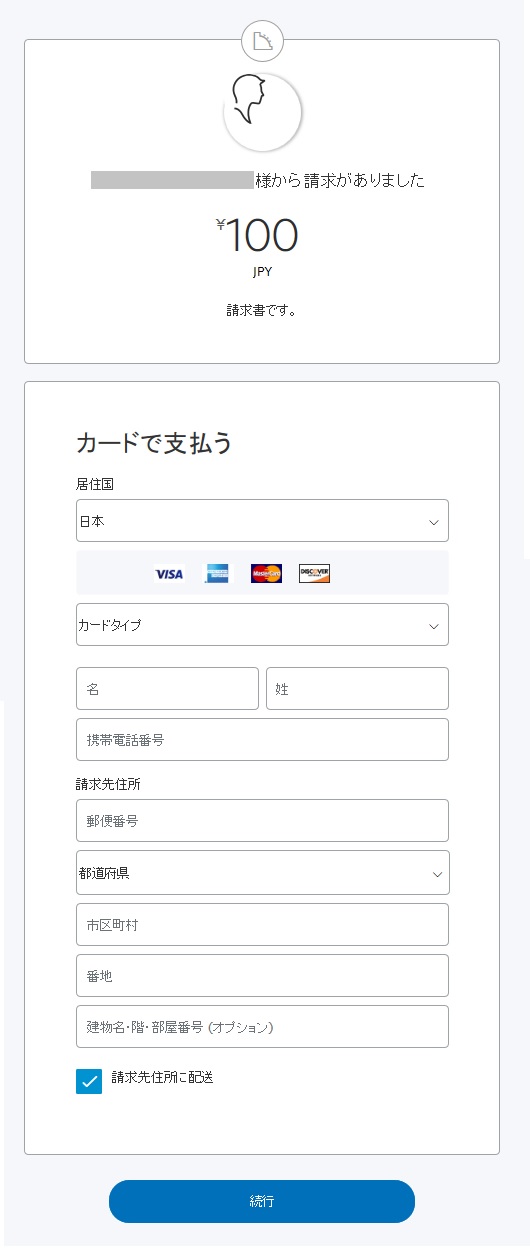Click the invoice document icon at top
This screenshot has height=1258, width=530.
(263, 42)
